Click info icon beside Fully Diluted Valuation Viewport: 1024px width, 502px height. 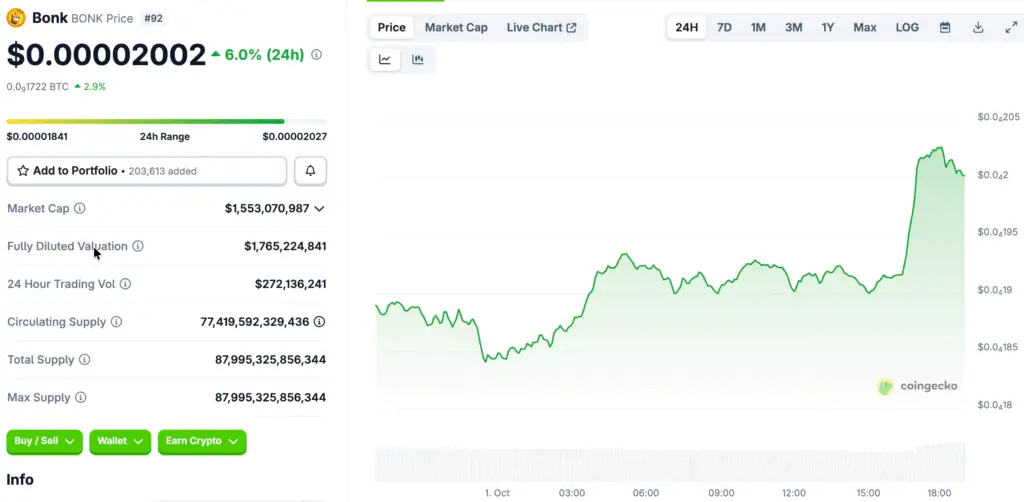click(138, 246)
